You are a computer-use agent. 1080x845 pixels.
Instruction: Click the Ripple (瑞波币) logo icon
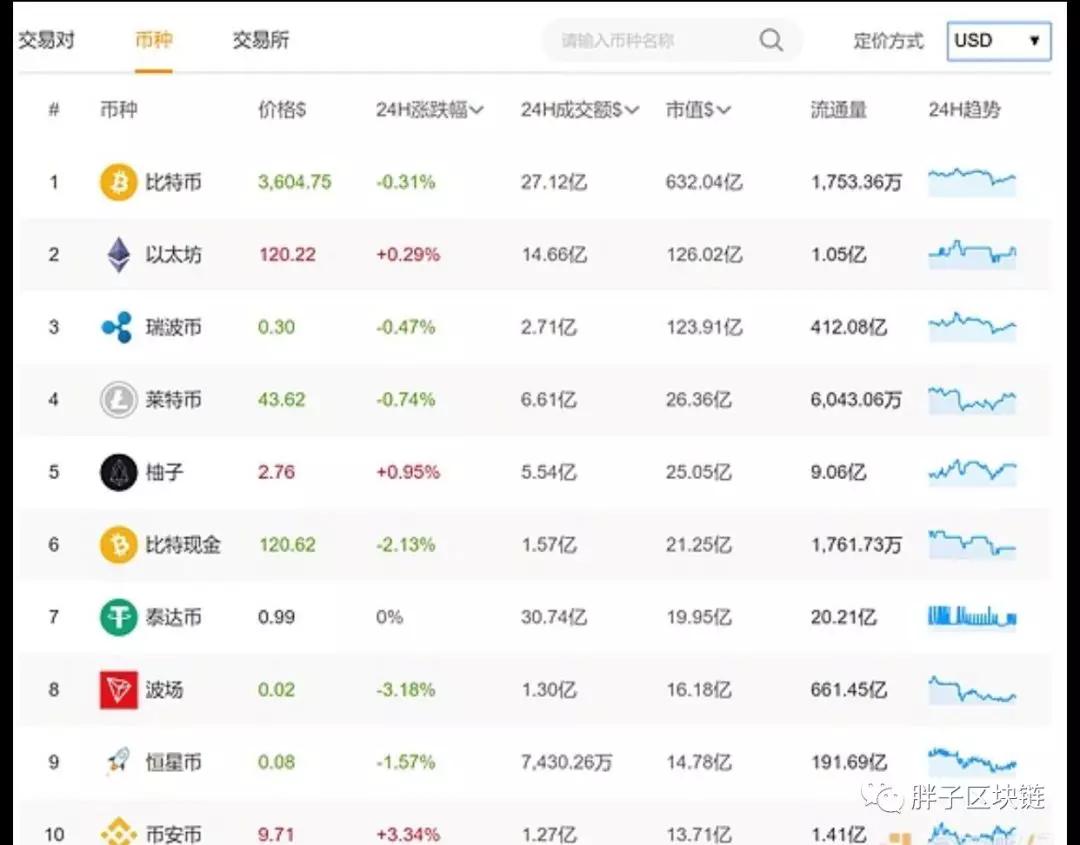[x=117, y=327]
